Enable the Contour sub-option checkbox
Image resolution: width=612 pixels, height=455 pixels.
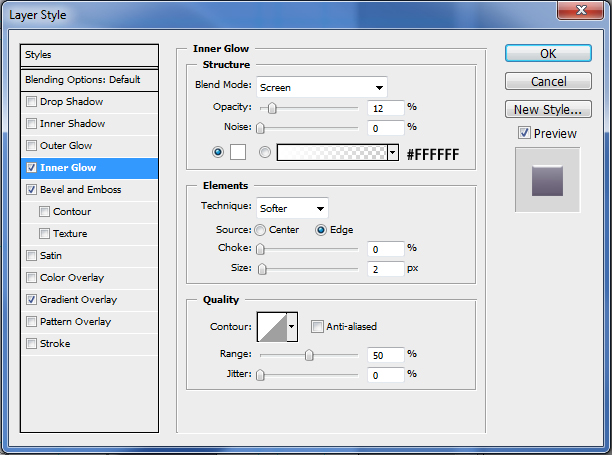(44, 212)
